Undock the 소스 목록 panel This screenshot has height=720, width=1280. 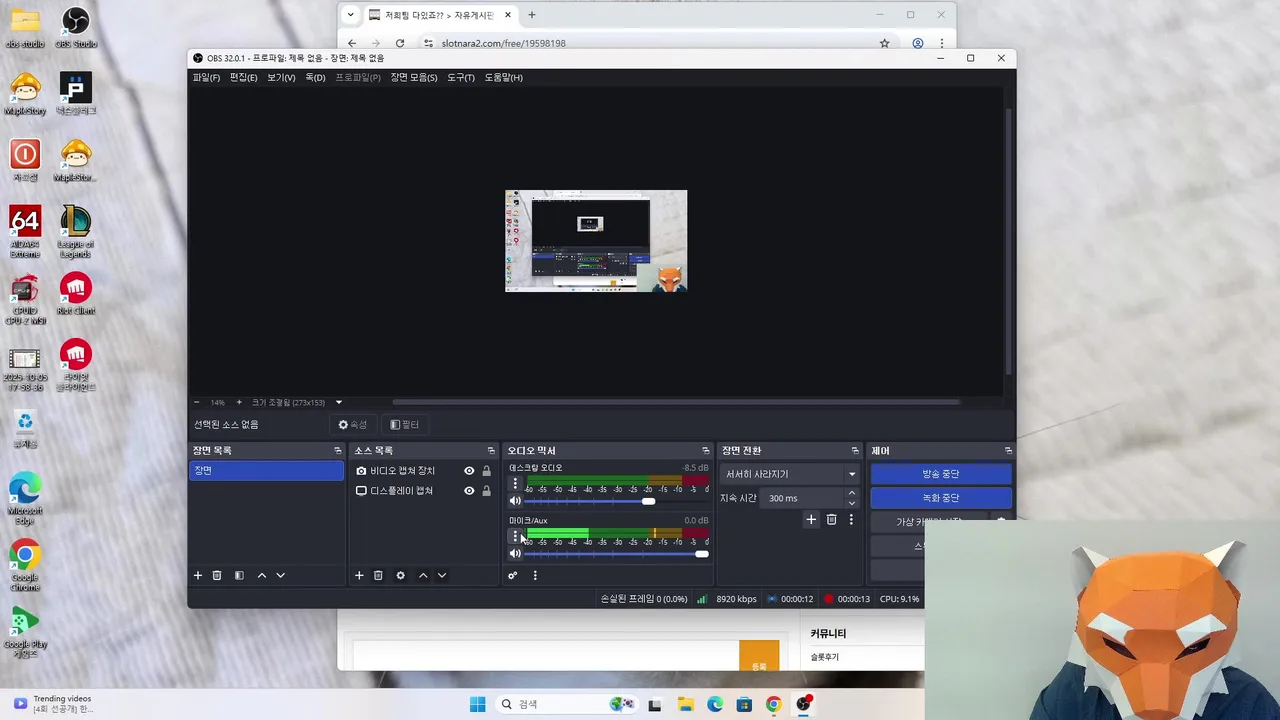[x=491, y=451]
